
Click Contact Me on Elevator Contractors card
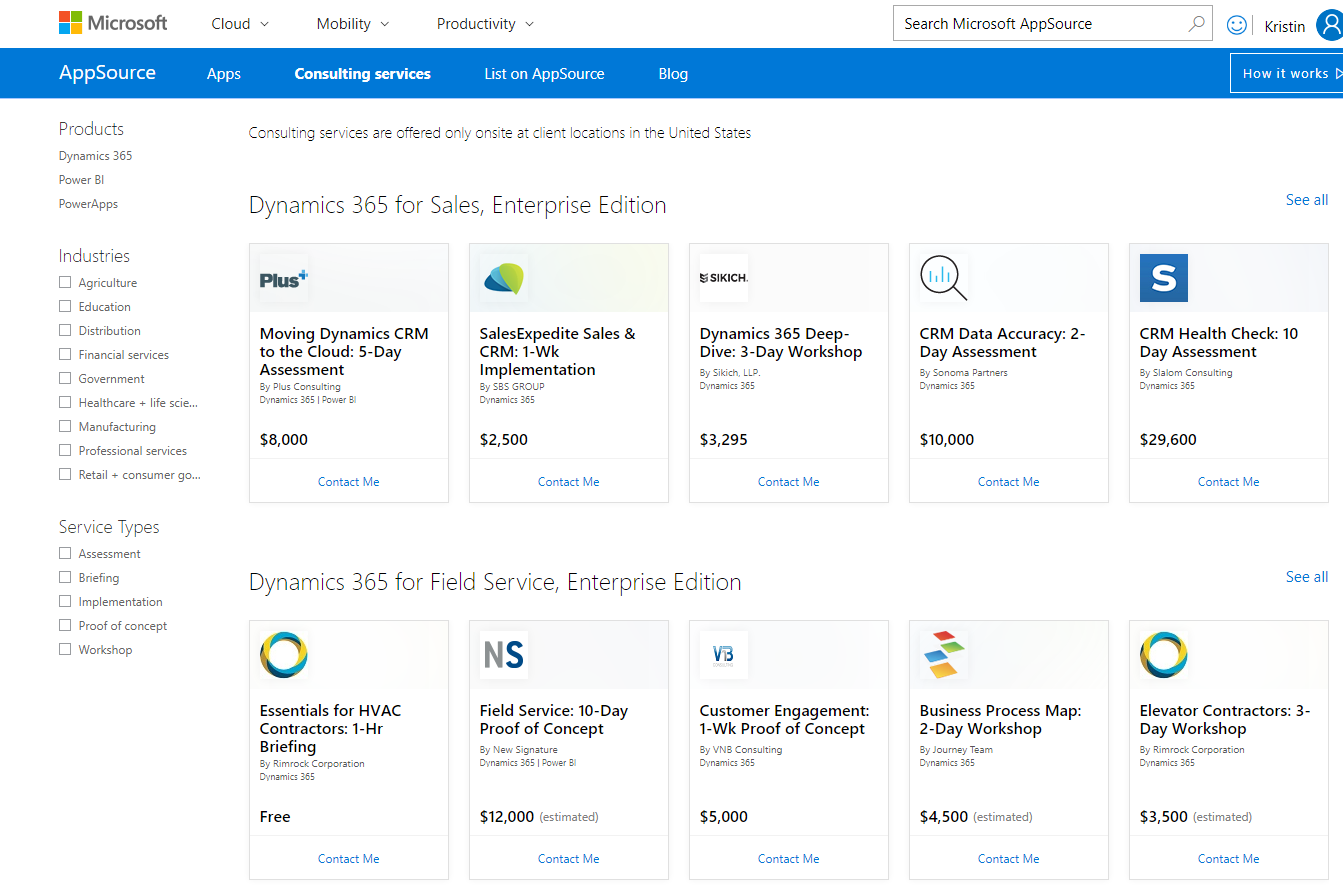click(1229, 859)
